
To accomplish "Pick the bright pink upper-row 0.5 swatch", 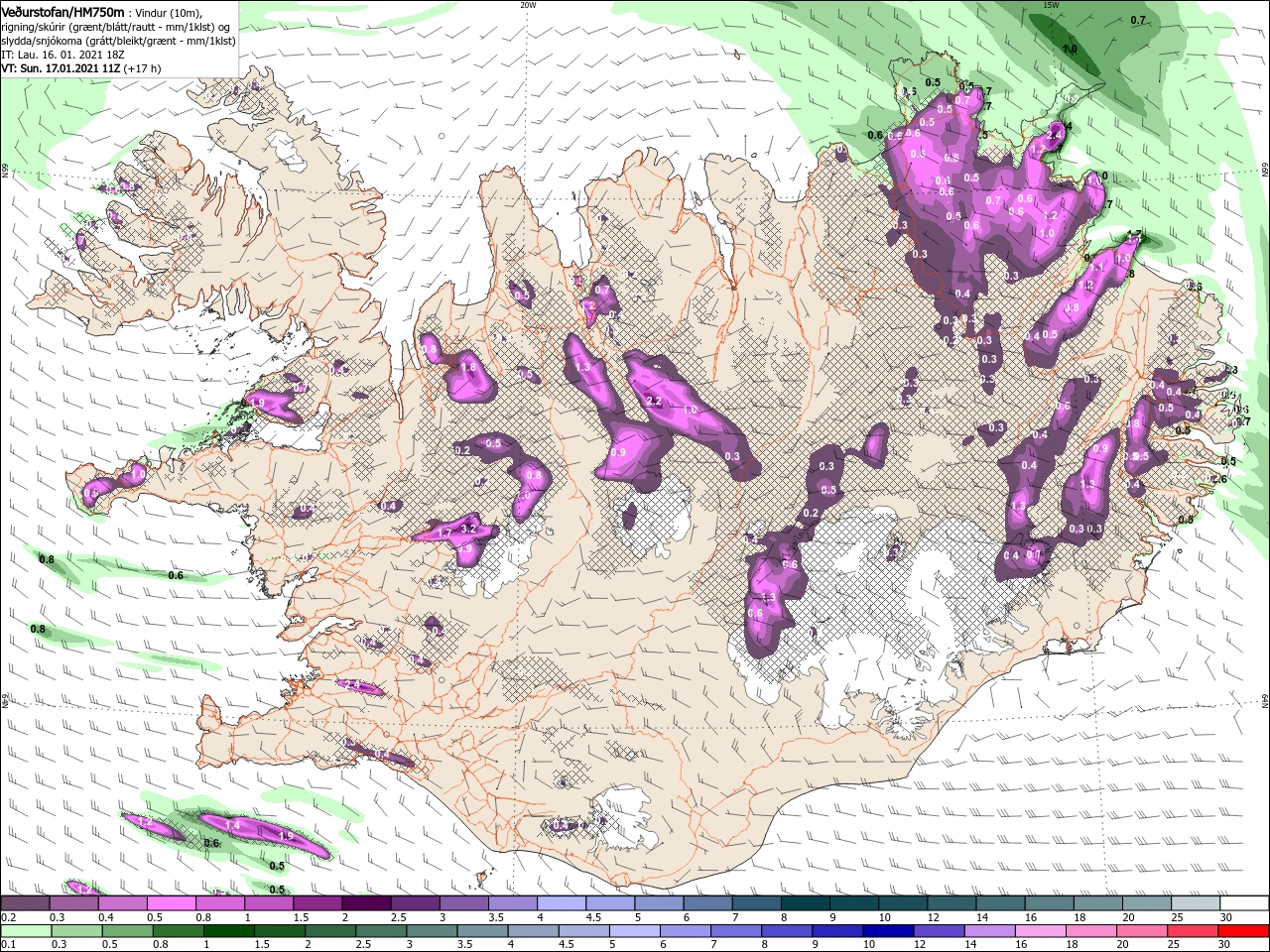I will coord(171,904).
